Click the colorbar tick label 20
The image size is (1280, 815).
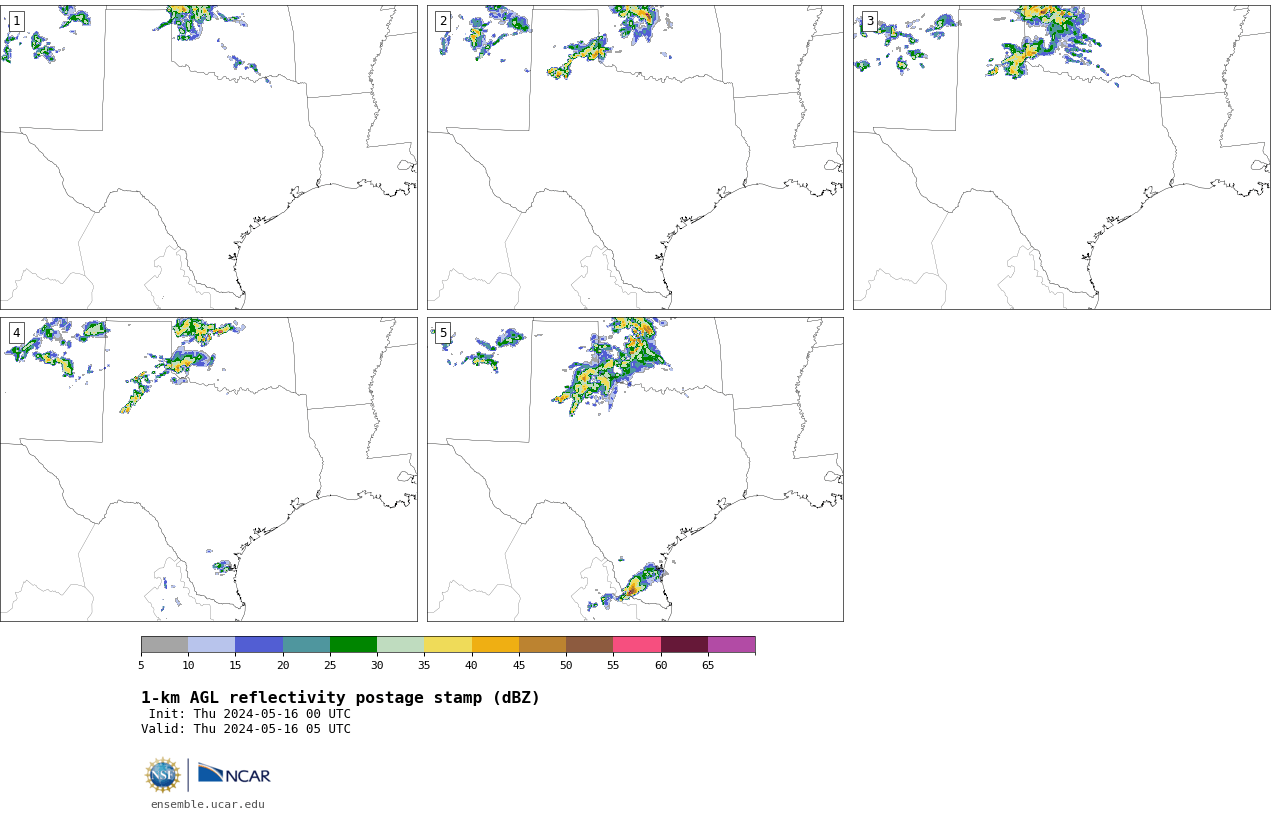283,666
